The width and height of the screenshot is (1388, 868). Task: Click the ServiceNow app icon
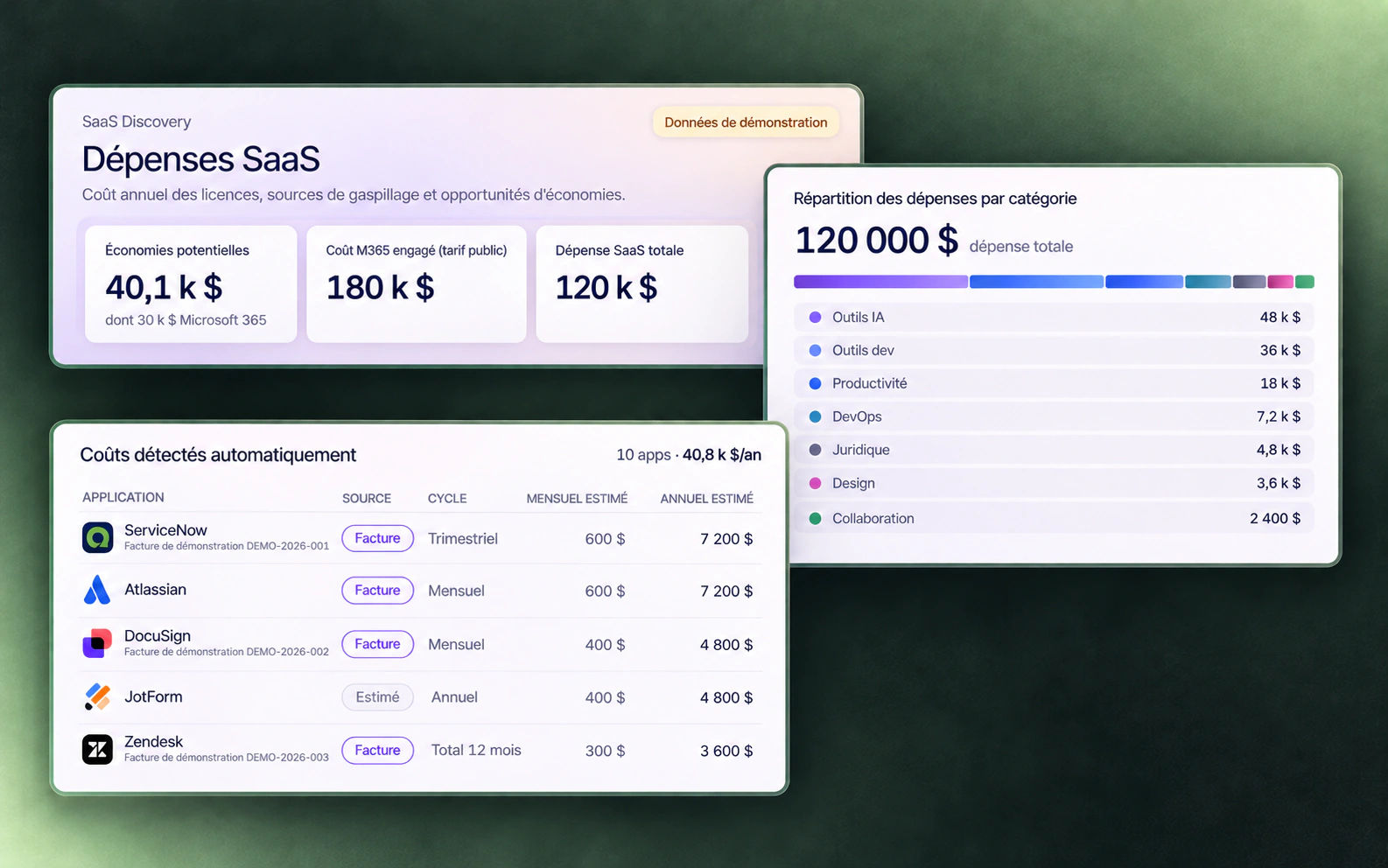click(x=97, y=537)
